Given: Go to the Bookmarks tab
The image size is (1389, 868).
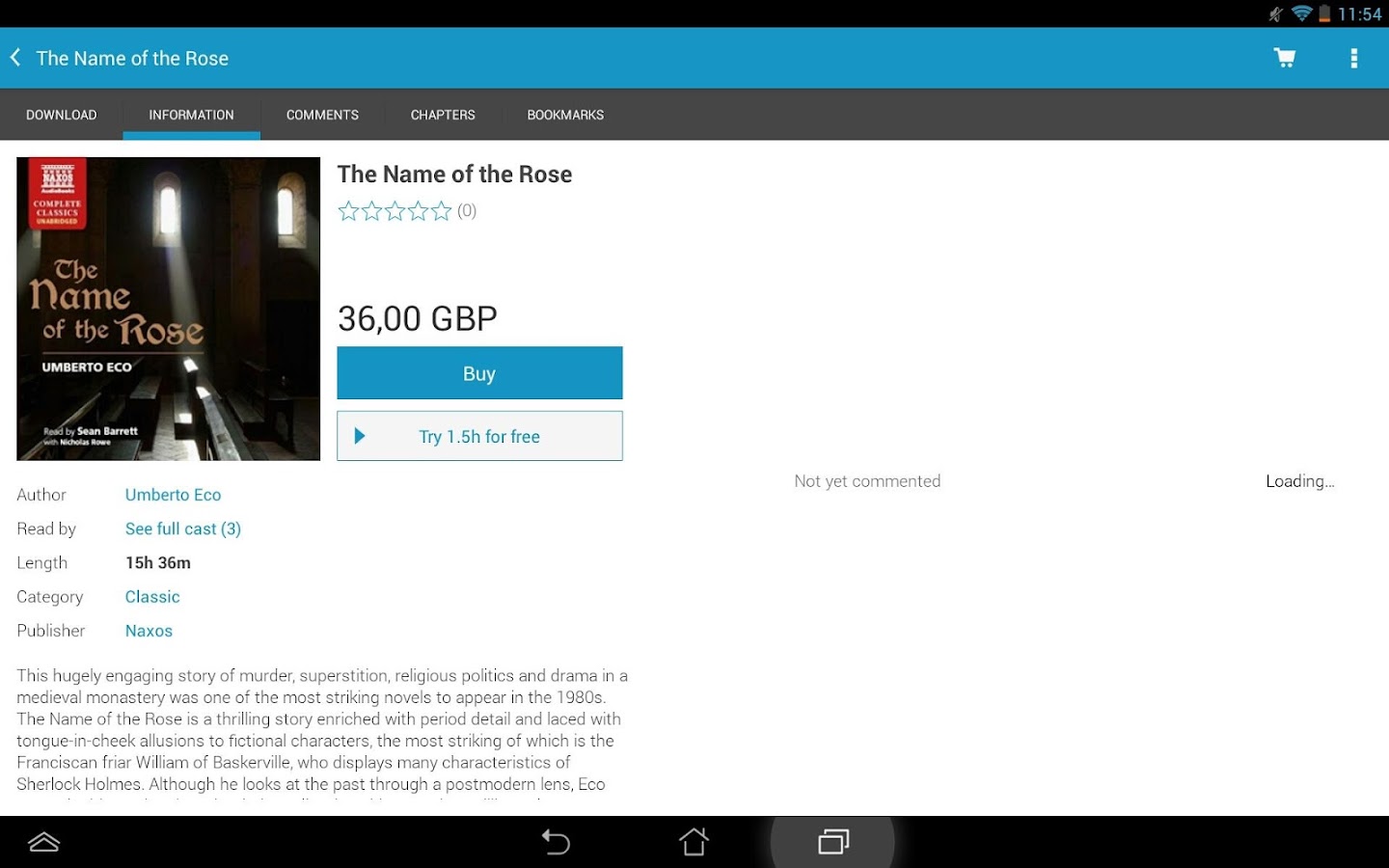Looking at the screenshot, I should point(565,115).
